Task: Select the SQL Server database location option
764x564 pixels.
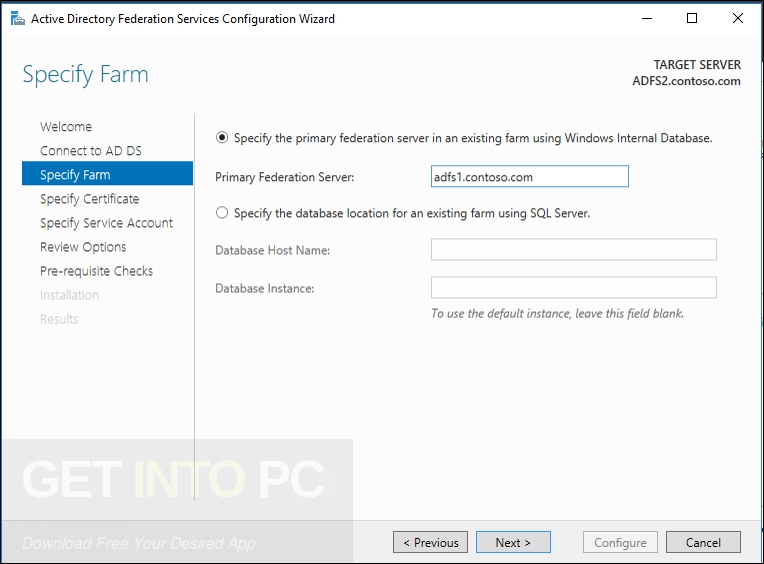Action: tap(222, 213)
